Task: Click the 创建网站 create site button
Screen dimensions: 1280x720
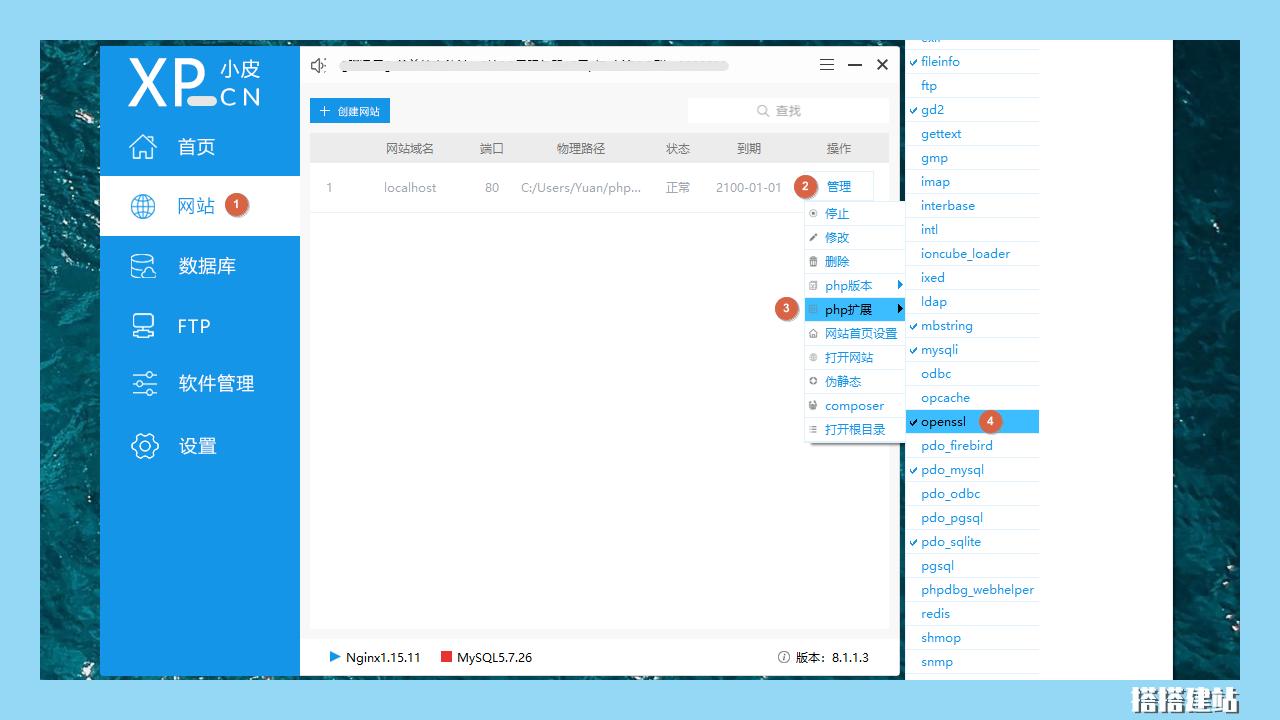Action: [349, 110]
